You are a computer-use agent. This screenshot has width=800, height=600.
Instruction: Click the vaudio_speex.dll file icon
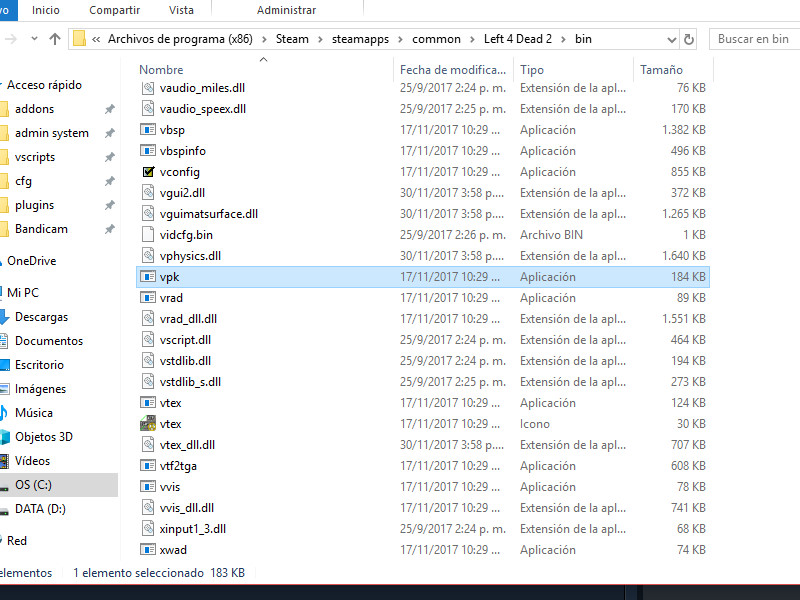(148, 109)
